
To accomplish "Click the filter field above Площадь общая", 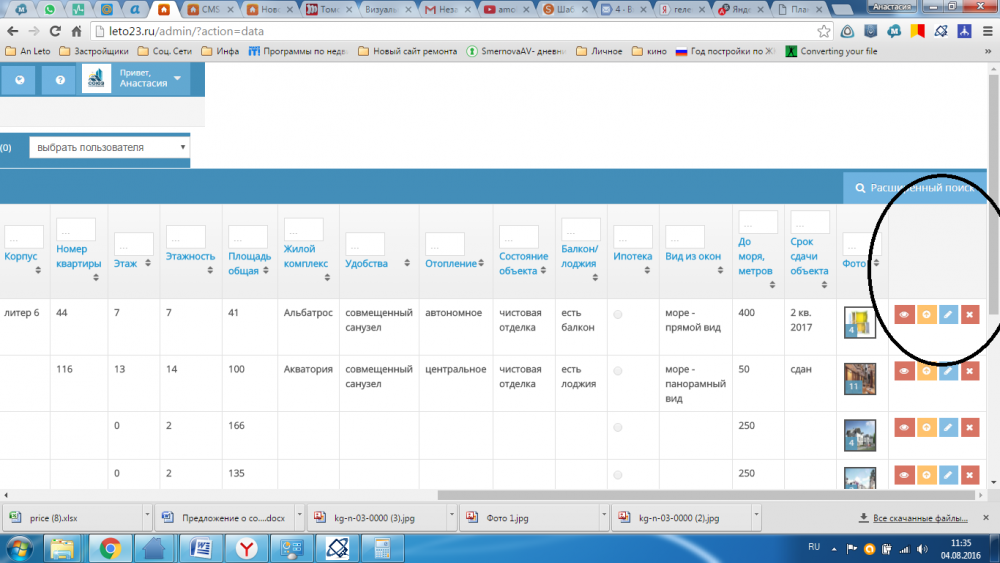I will click(x=247, y=237).
